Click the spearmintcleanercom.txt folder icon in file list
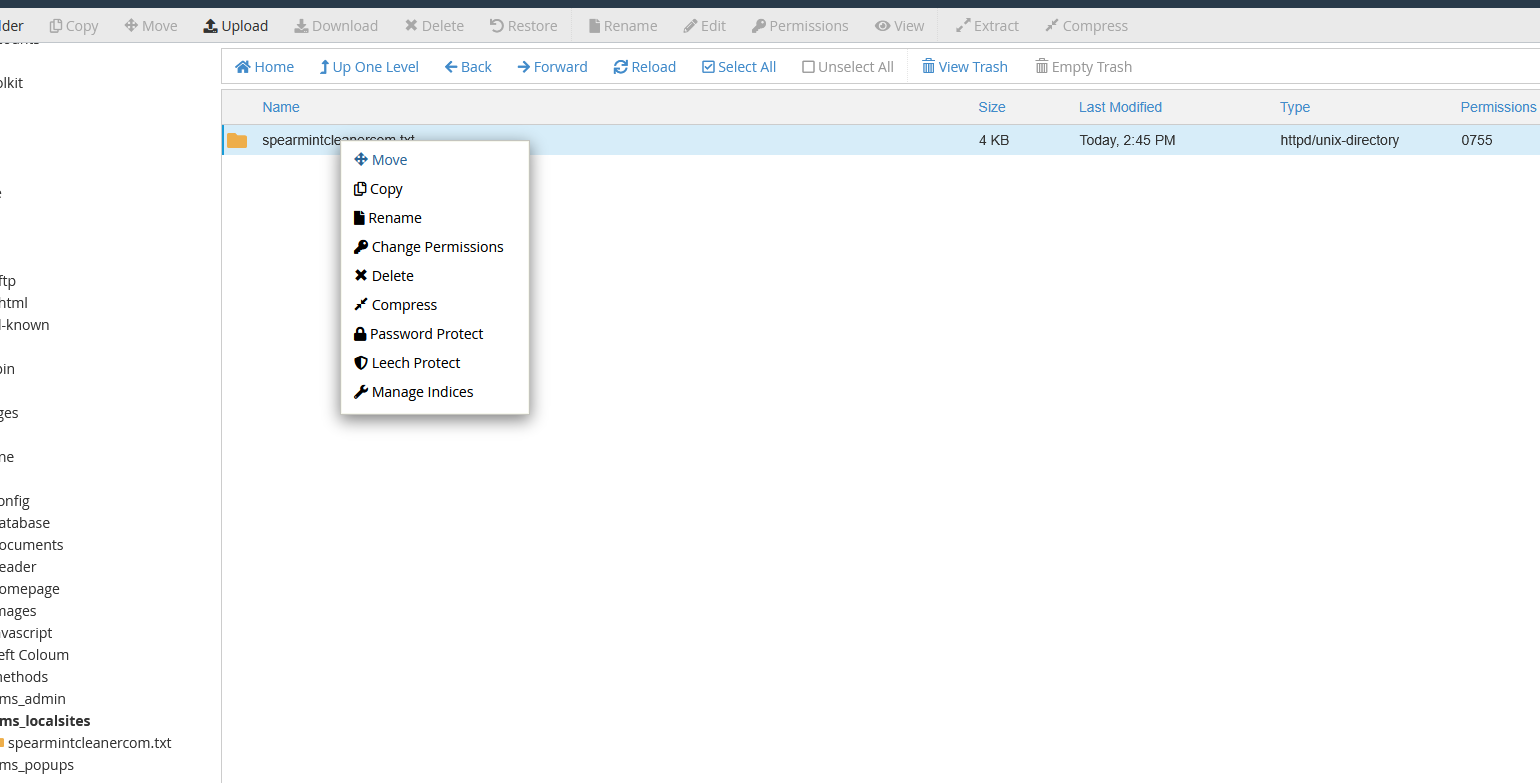Screen dimensions: 1540x783 237,140
